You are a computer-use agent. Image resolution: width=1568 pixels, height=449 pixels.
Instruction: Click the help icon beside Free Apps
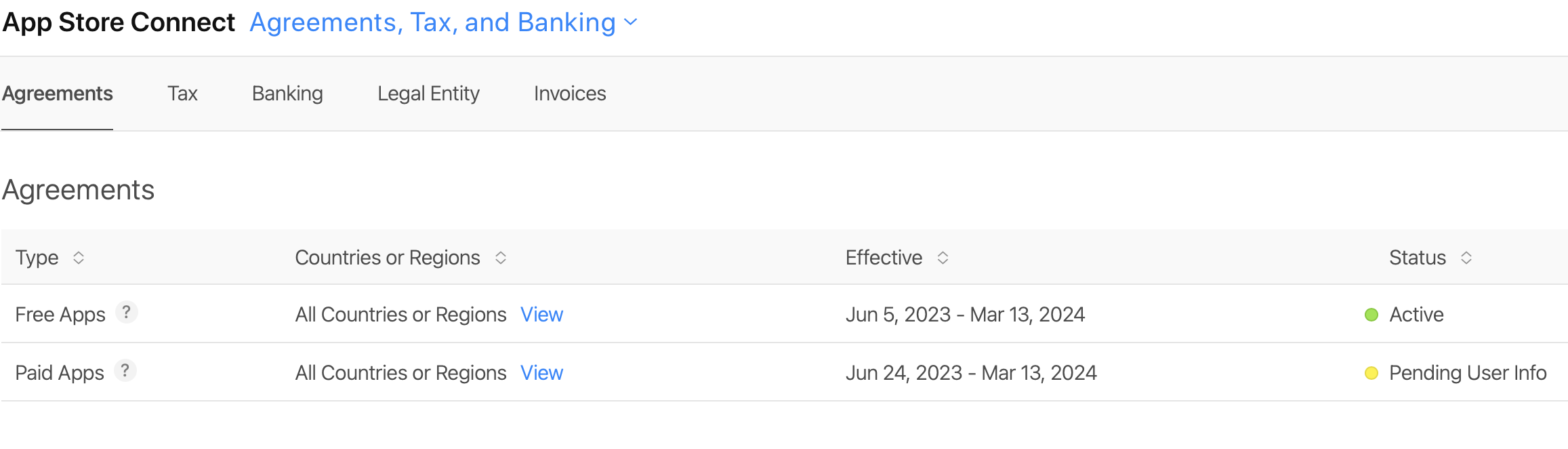click(x=126, y=313)
